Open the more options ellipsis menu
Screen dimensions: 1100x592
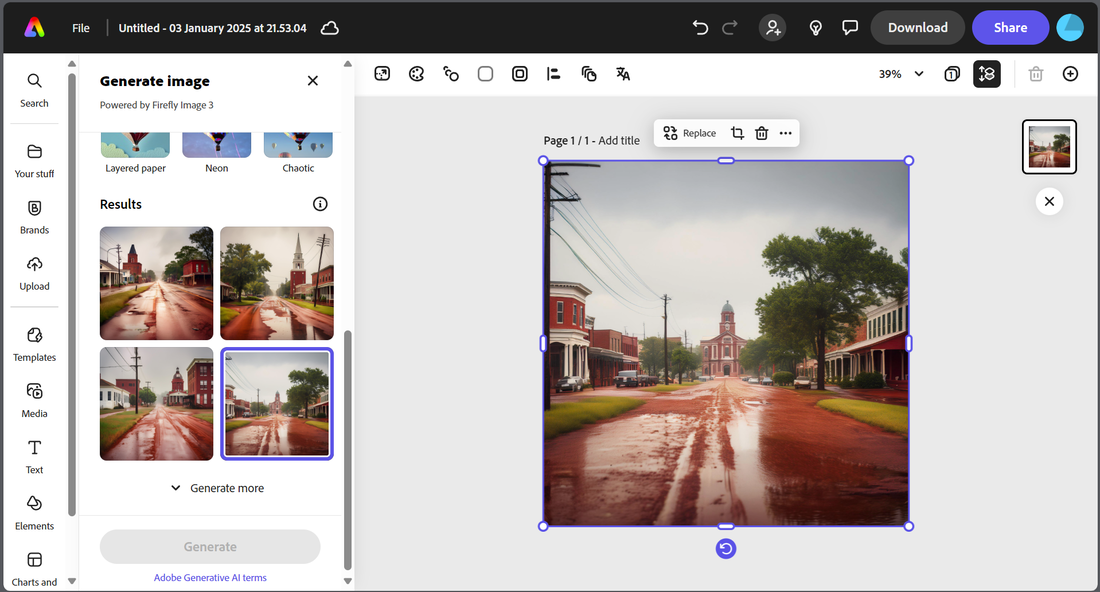click(x=786, y=133)
